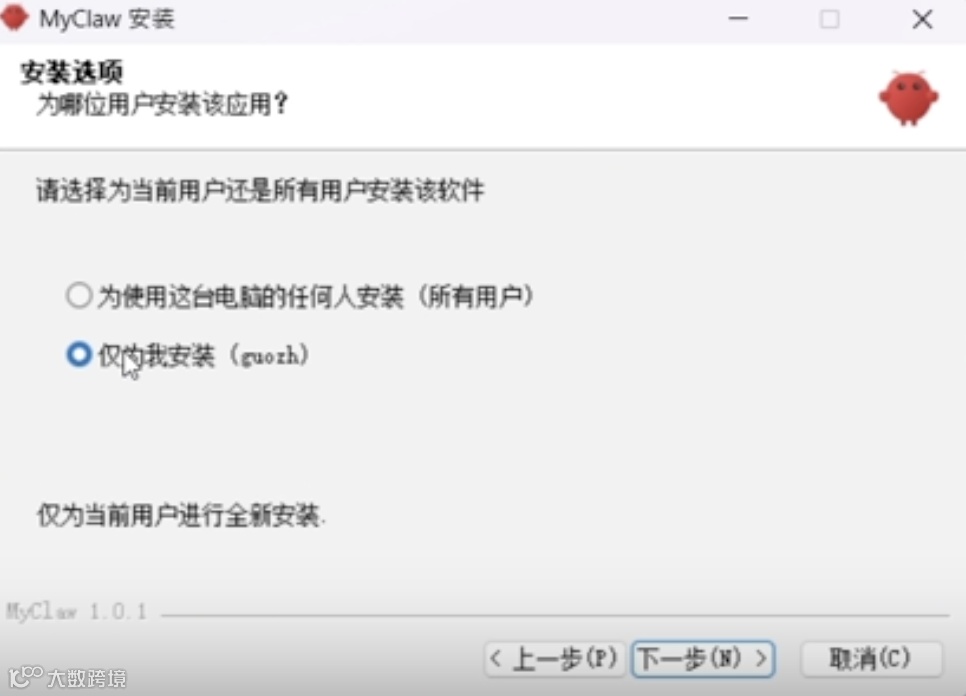Select install only for me (guozh) option
This screenshot has height=696, width=966.
(x=79, y=355)
